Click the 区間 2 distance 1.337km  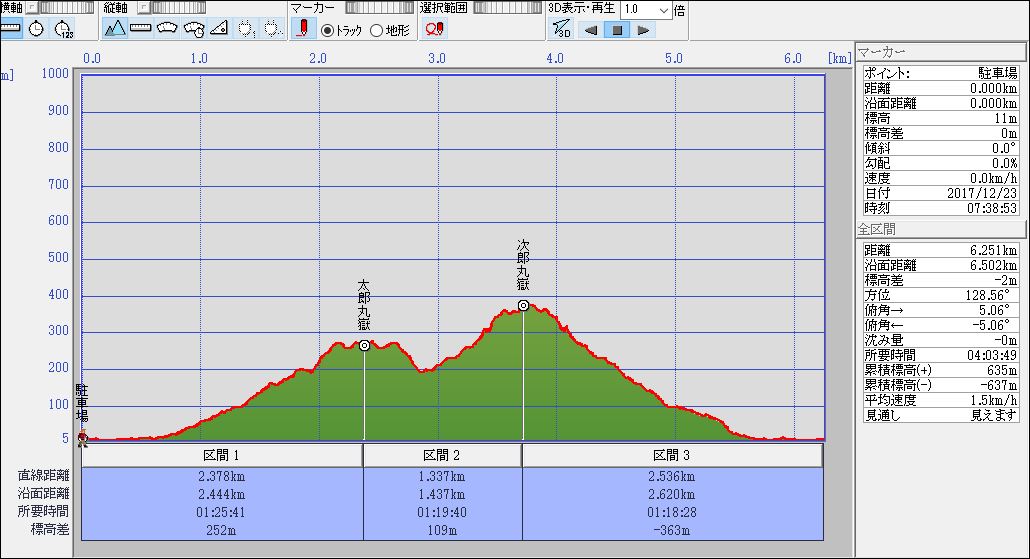tap(442, 476)
